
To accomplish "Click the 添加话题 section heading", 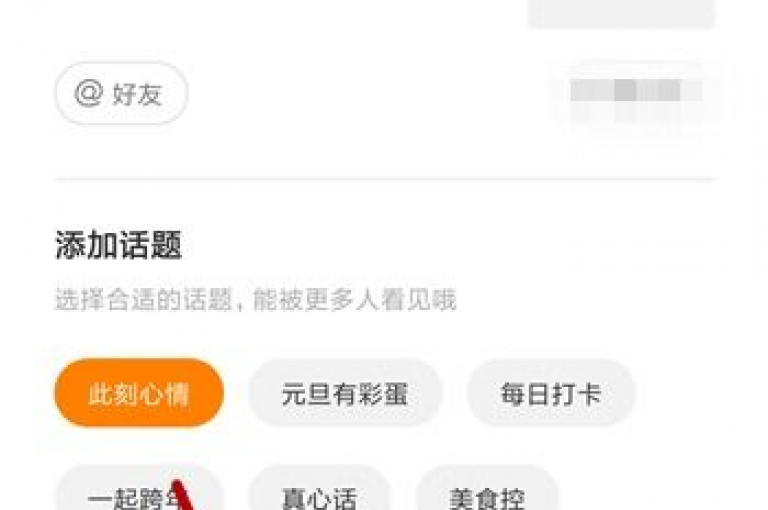I will (x=119, y=244).
